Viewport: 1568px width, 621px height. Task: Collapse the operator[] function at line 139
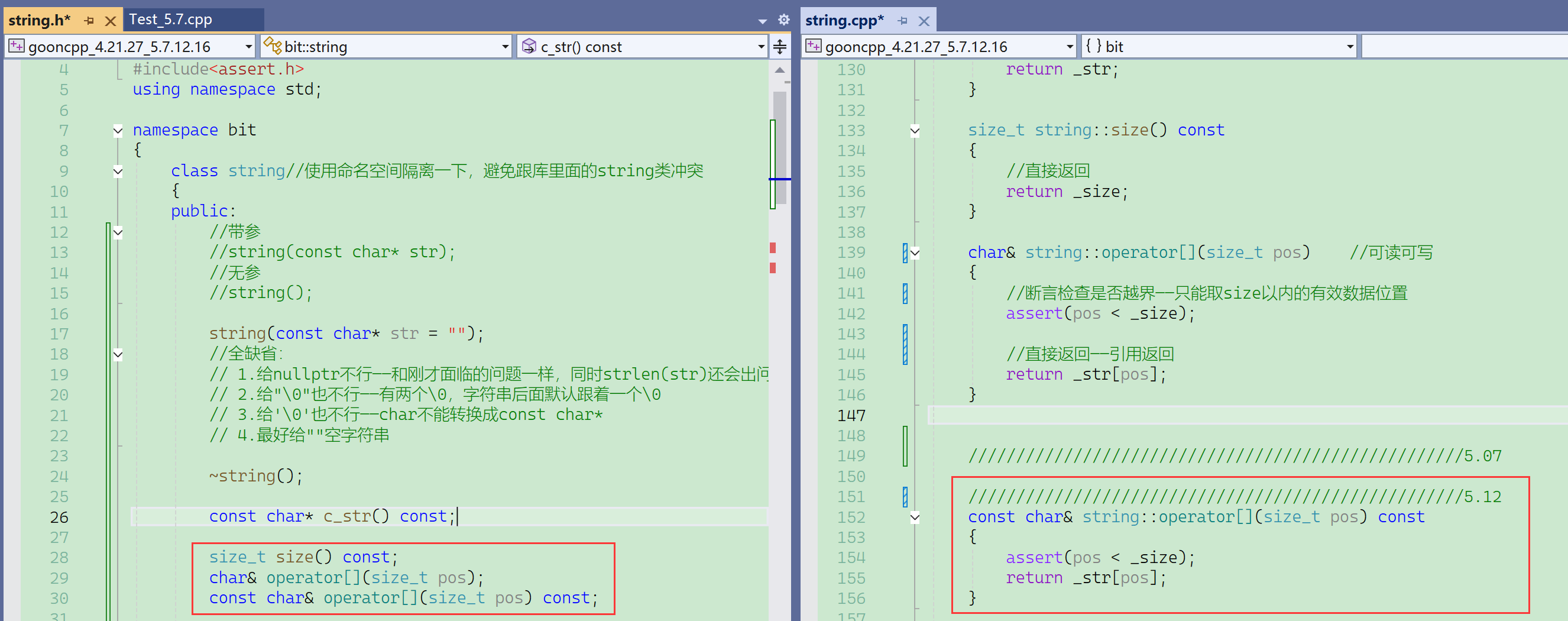coord(915,253)
